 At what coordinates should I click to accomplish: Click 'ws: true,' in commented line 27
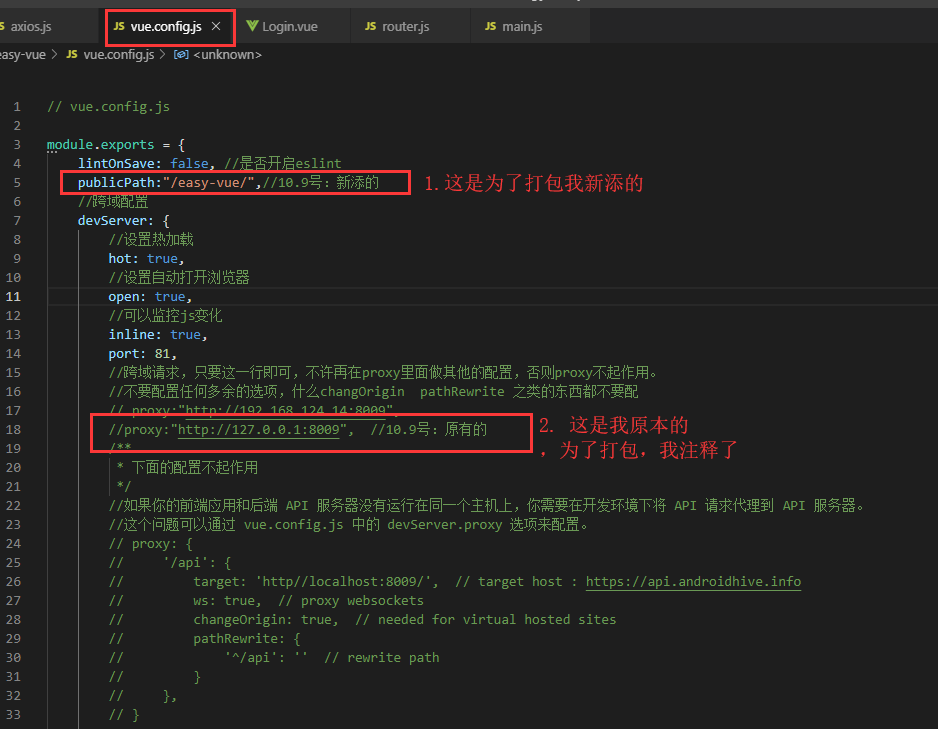pyautogui.click(x=227, y=600)
